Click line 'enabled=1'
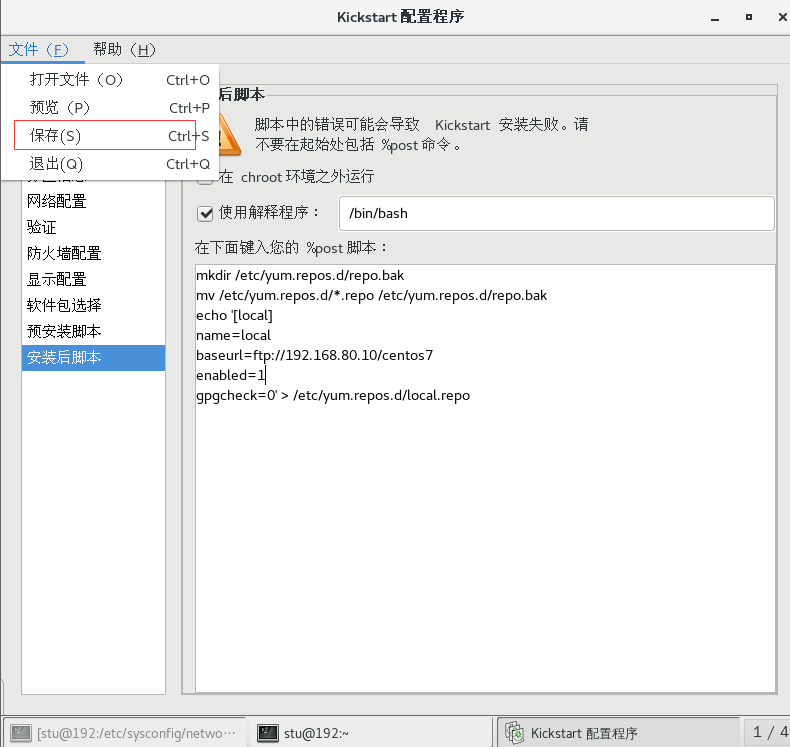This screenshot has width=790, height=747. [230, 376]
